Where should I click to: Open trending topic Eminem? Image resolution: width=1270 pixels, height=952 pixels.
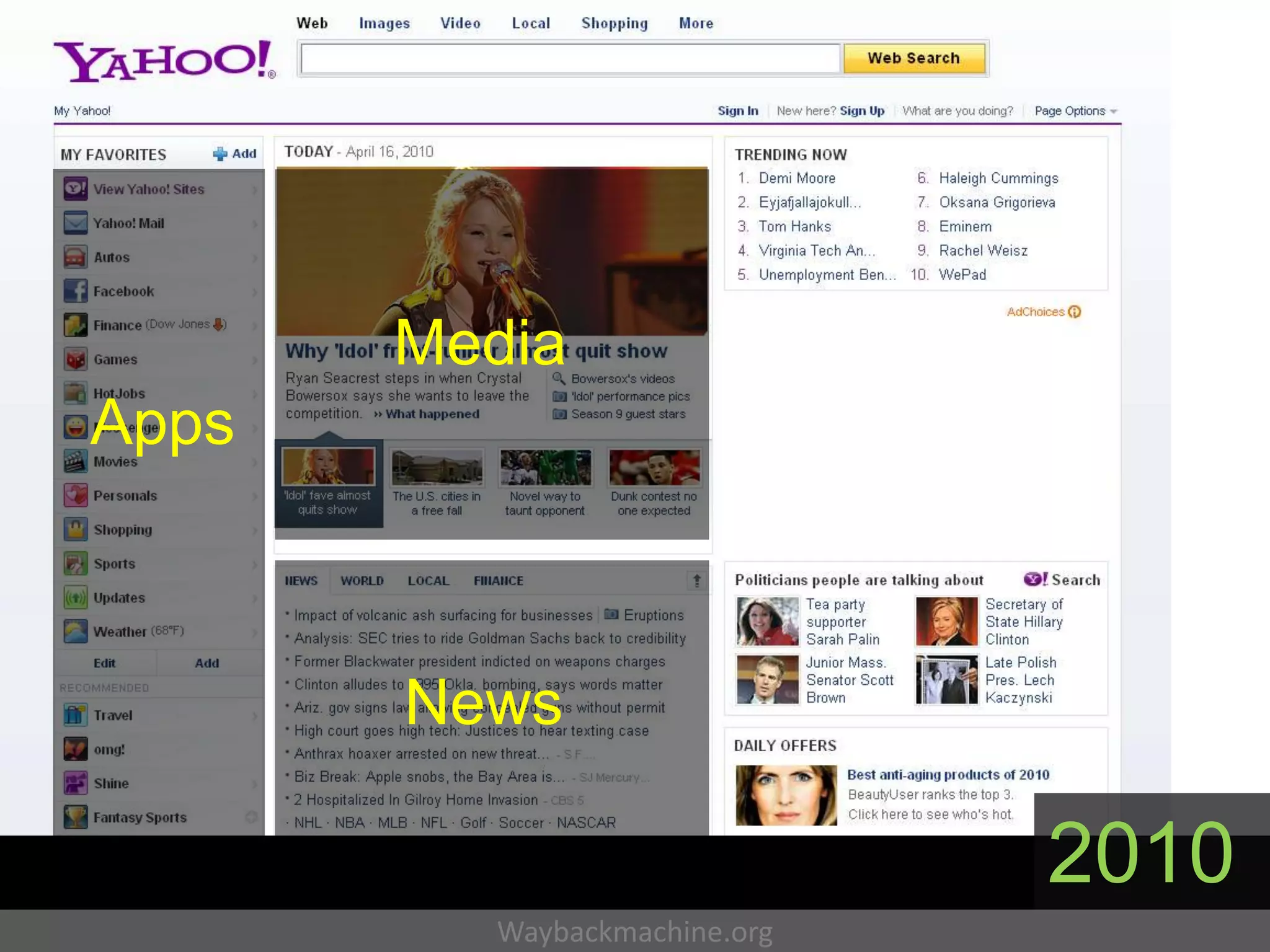[966, 227]
